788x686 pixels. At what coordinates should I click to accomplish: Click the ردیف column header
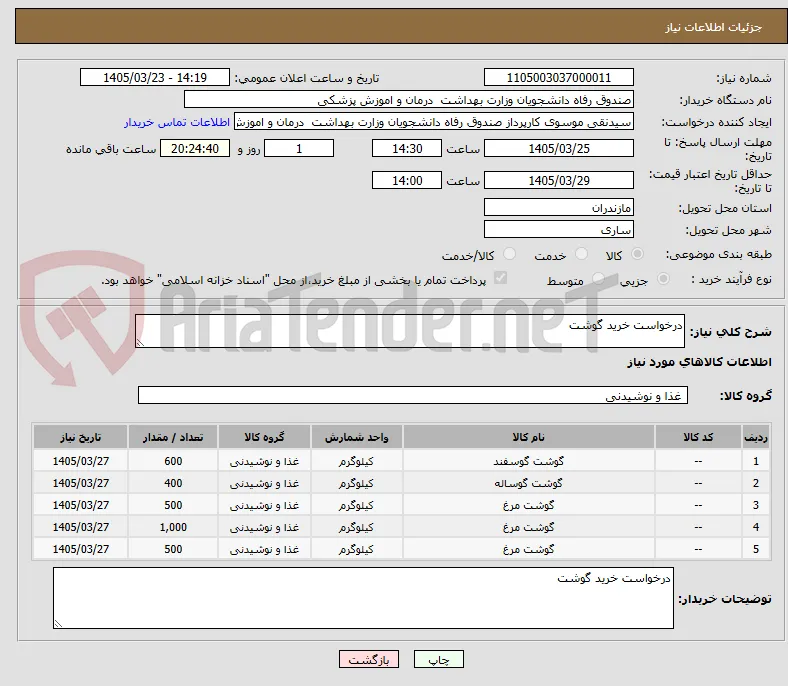755,437
